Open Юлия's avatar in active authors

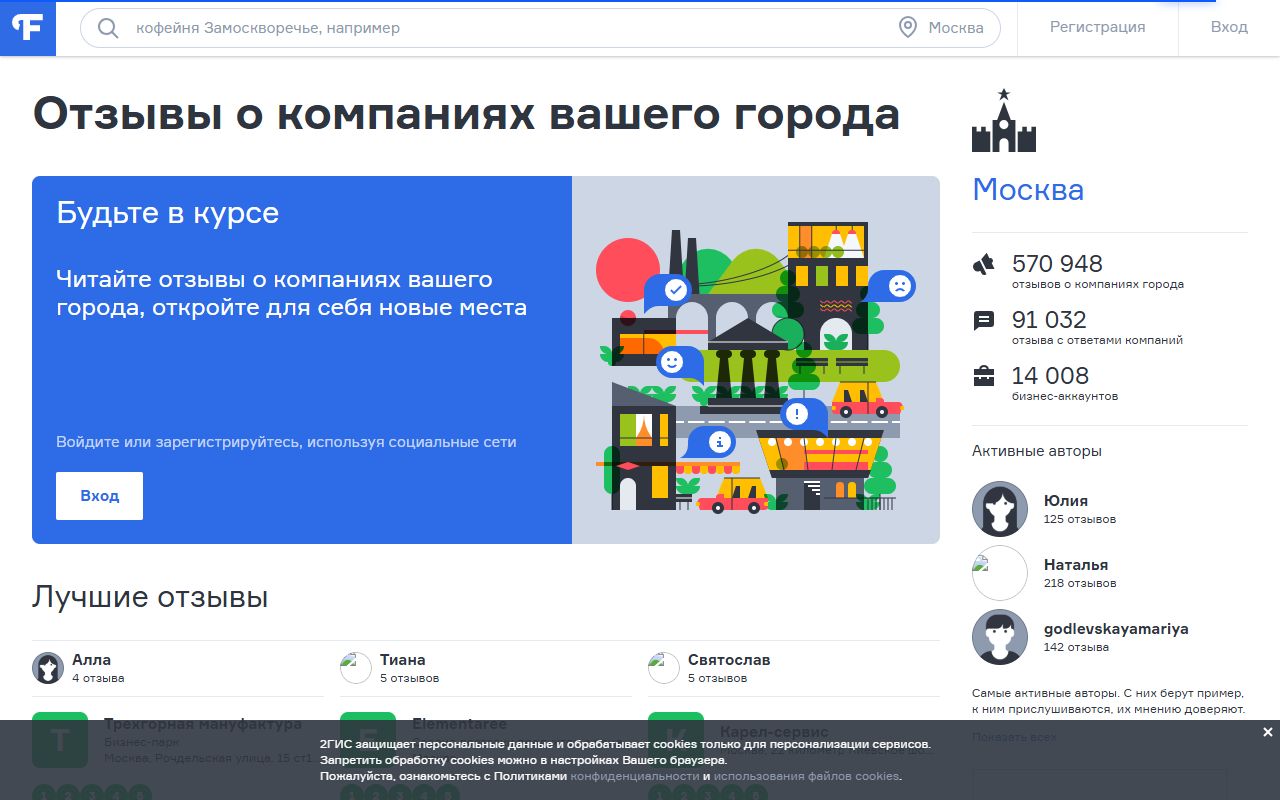(1000, 509)
